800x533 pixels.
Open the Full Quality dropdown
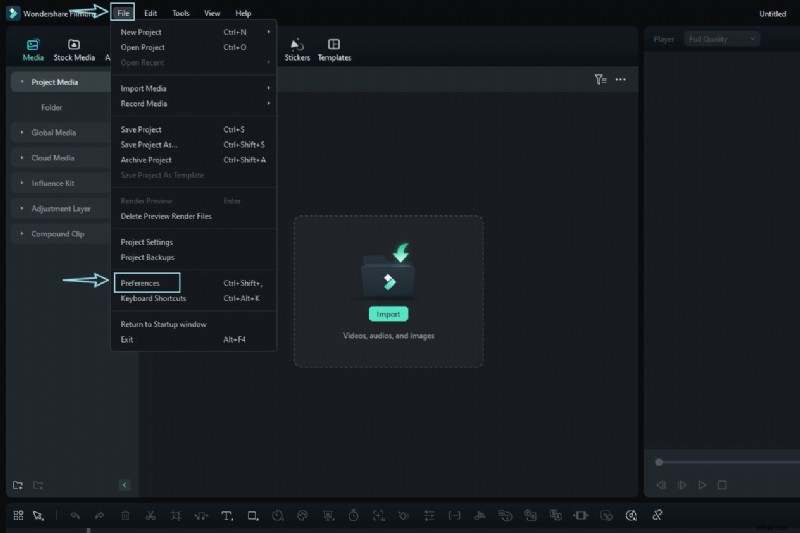(722, 39)
